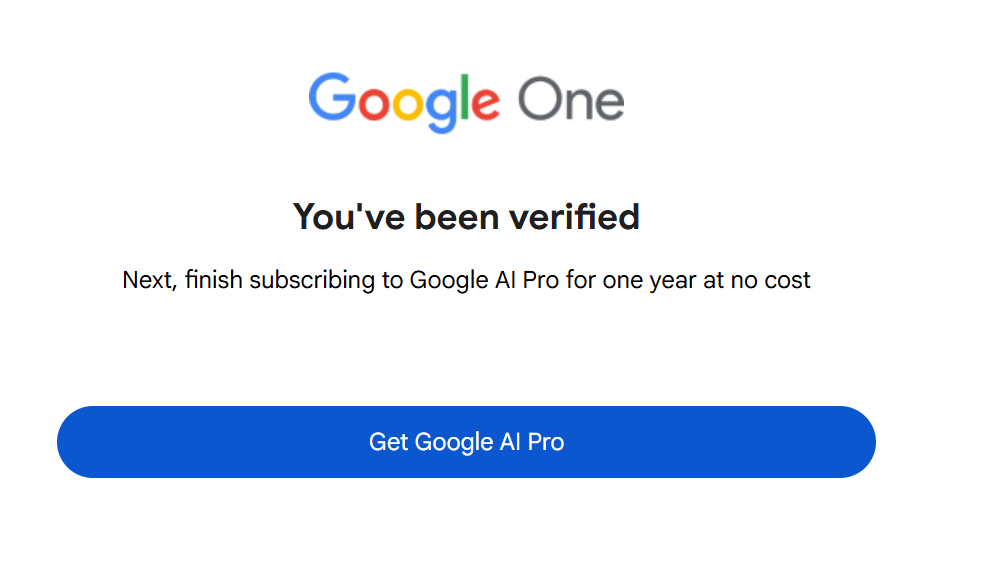Click the red e in Google logo
984x570 pixels.
click(483, 103)
